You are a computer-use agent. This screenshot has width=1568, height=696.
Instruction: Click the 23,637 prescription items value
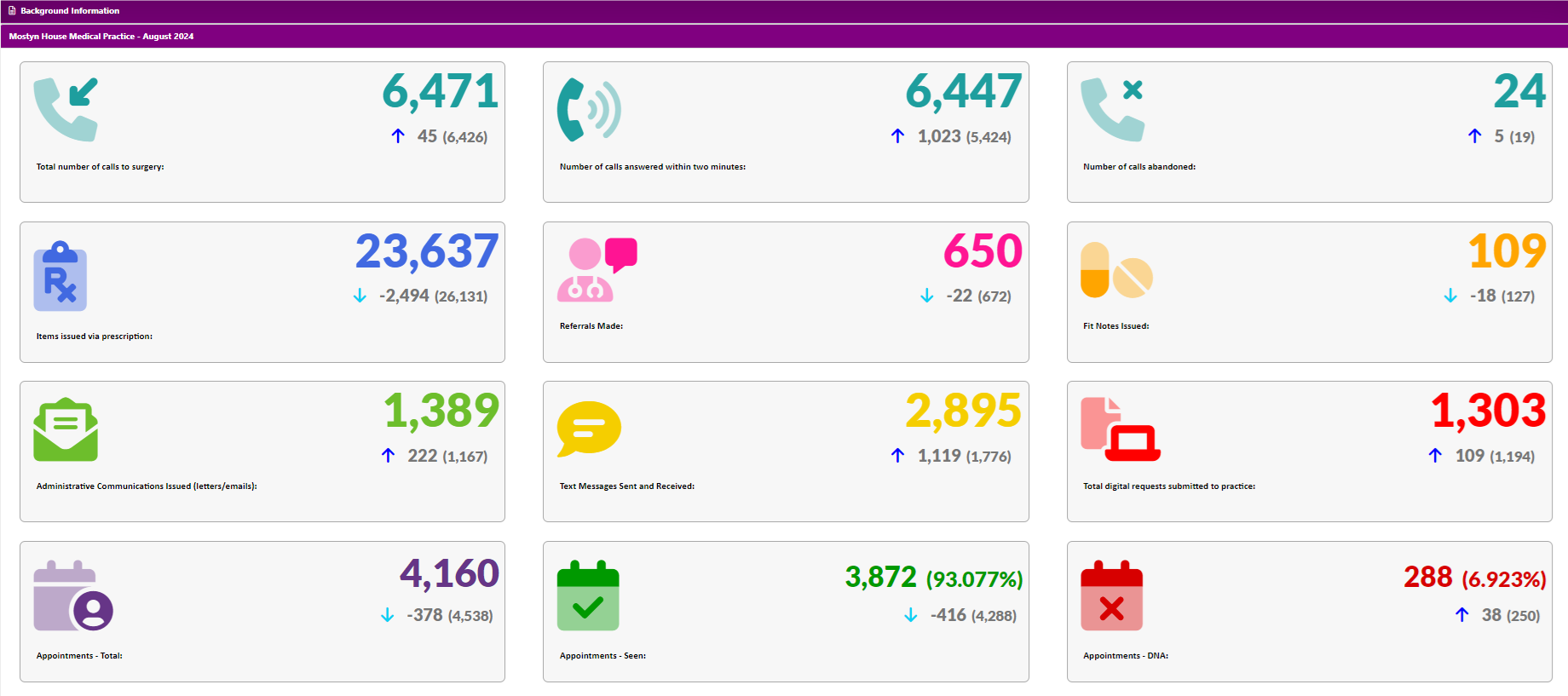[427, 251]
